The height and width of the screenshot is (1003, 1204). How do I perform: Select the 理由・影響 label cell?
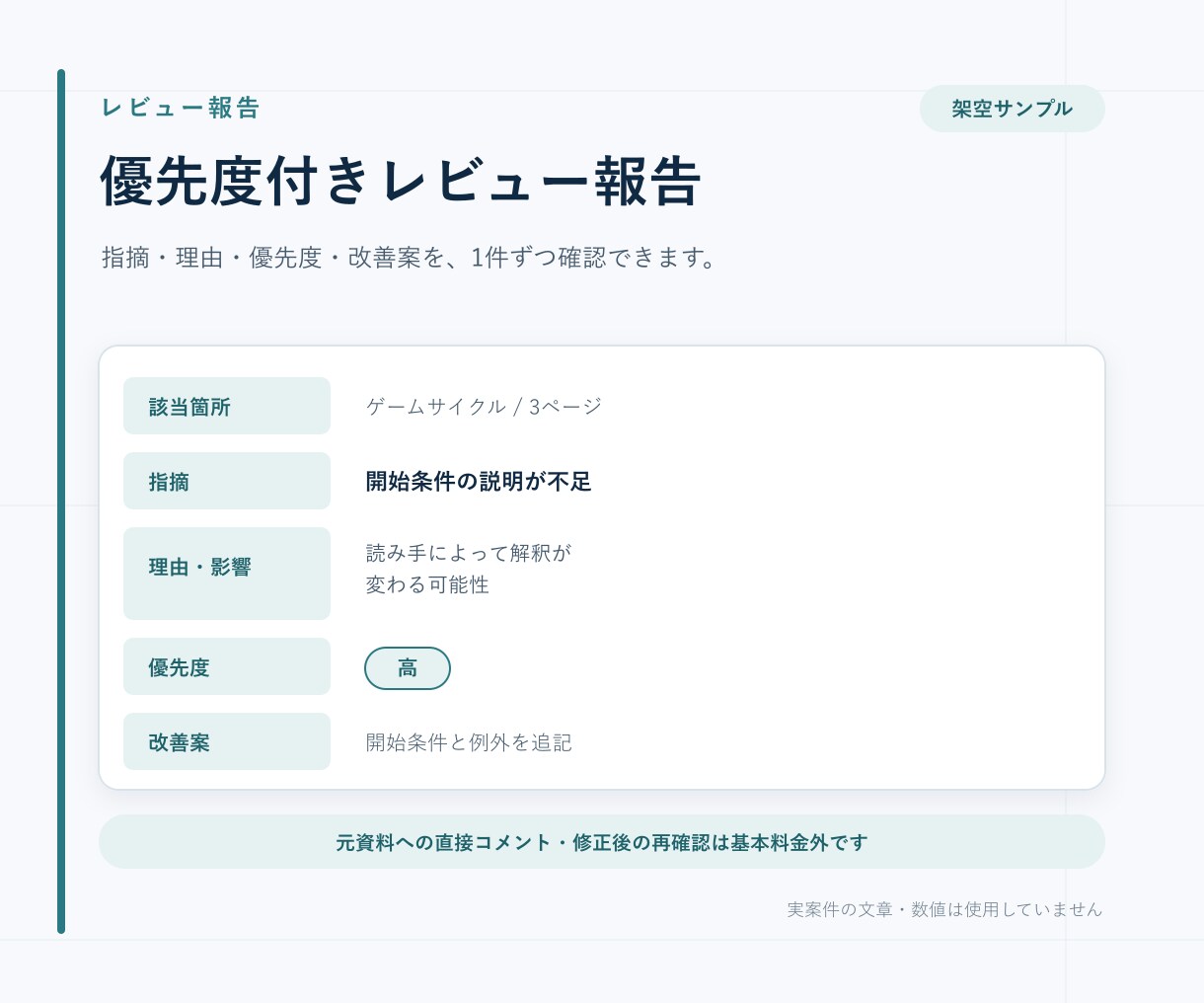tap(227, 574)
